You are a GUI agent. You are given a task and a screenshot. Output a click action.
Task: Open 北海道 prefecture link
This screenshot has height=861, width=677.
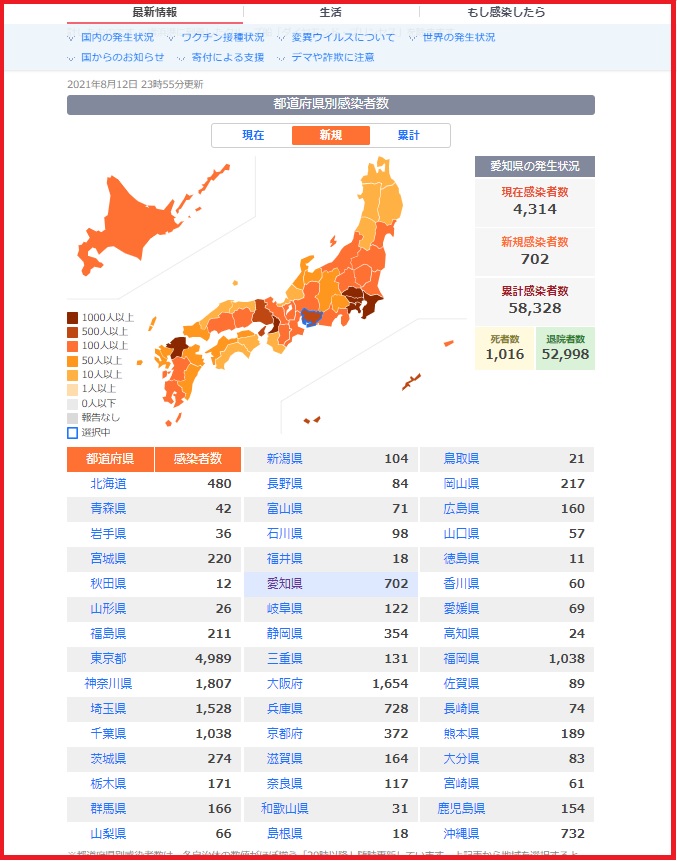108,484
